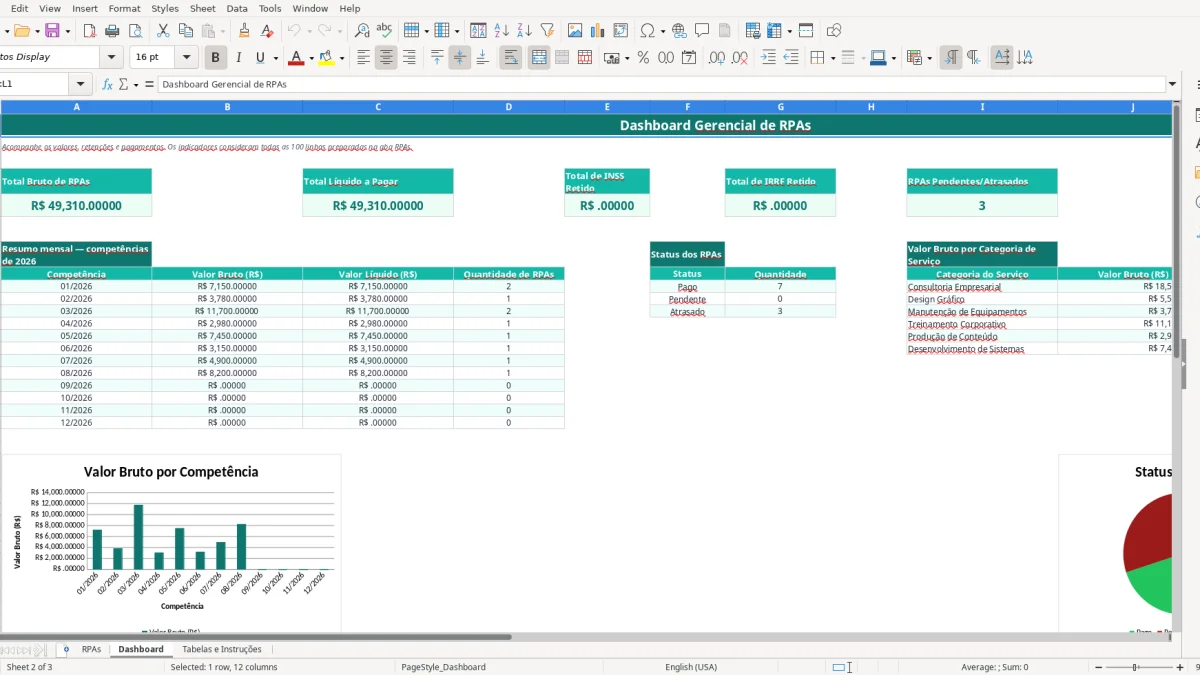Viewport: 1200px width, 675px height.
Task: Sort ascending A to Z
Action: 502,31
